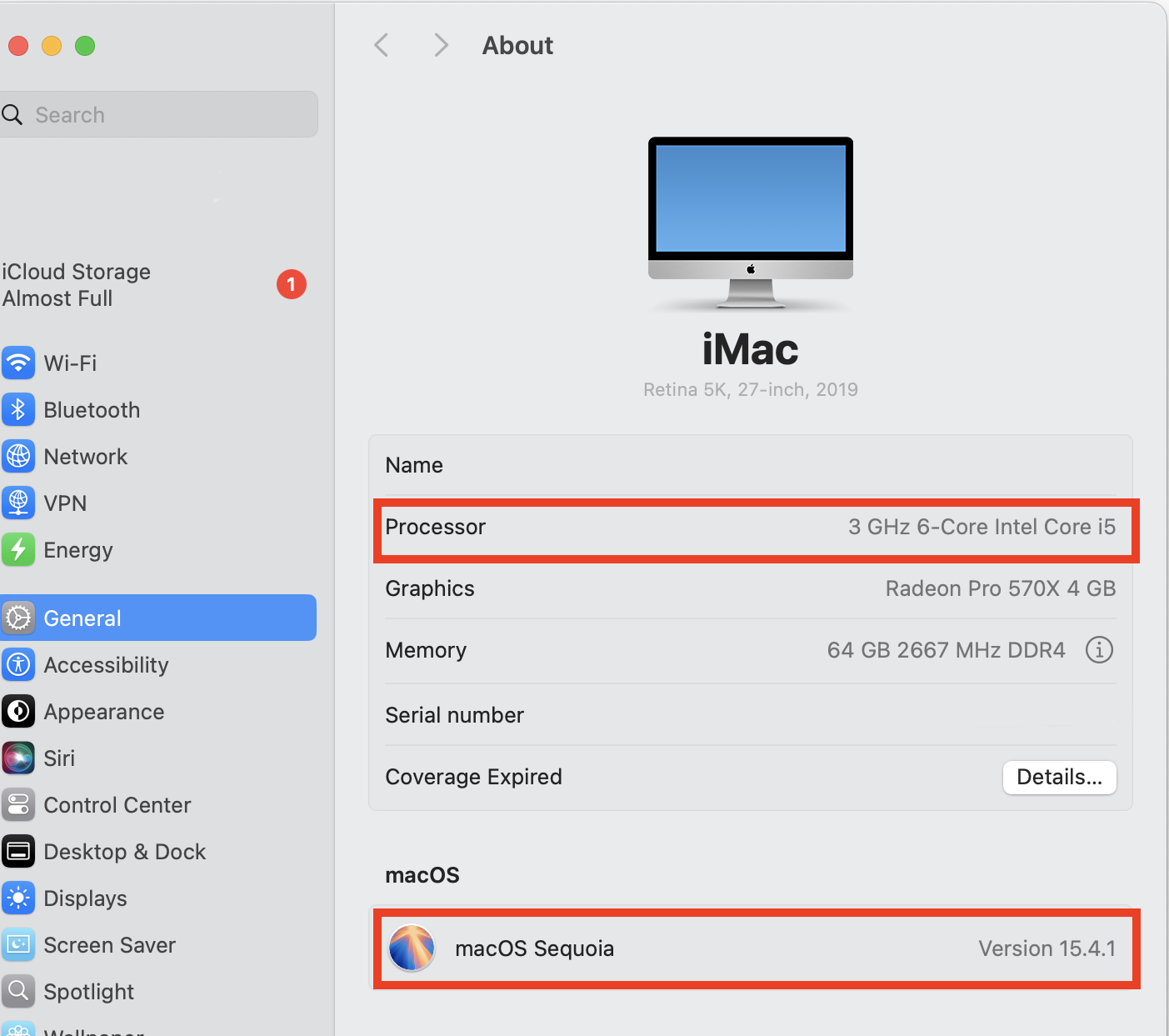Viewport: 1169px width, 1036px height.
Task: Click the iMac computer image
Action: coord(751,223)
